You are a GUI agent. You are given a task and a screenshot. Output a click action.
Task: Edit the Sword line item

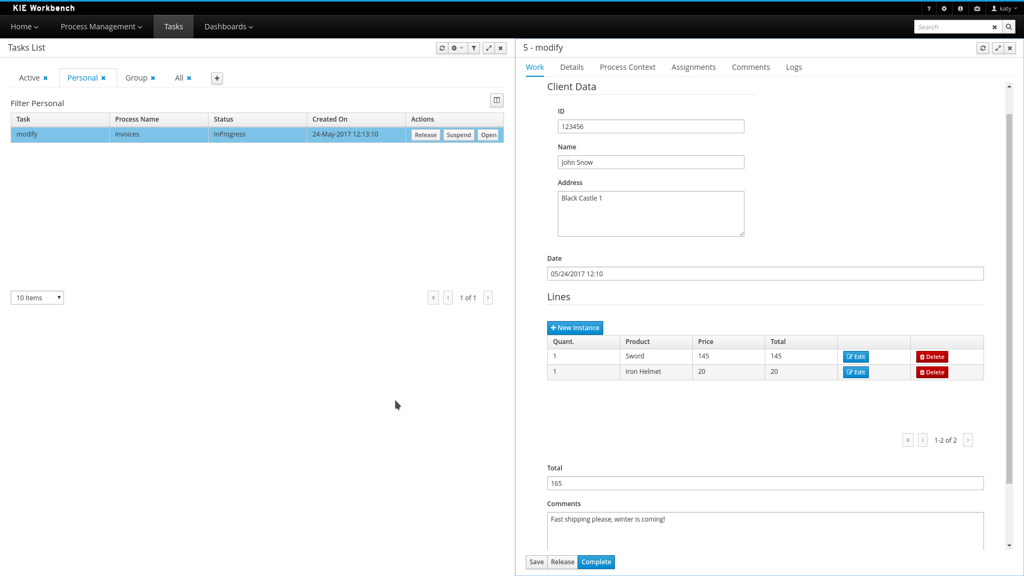(x=856, y=357)
